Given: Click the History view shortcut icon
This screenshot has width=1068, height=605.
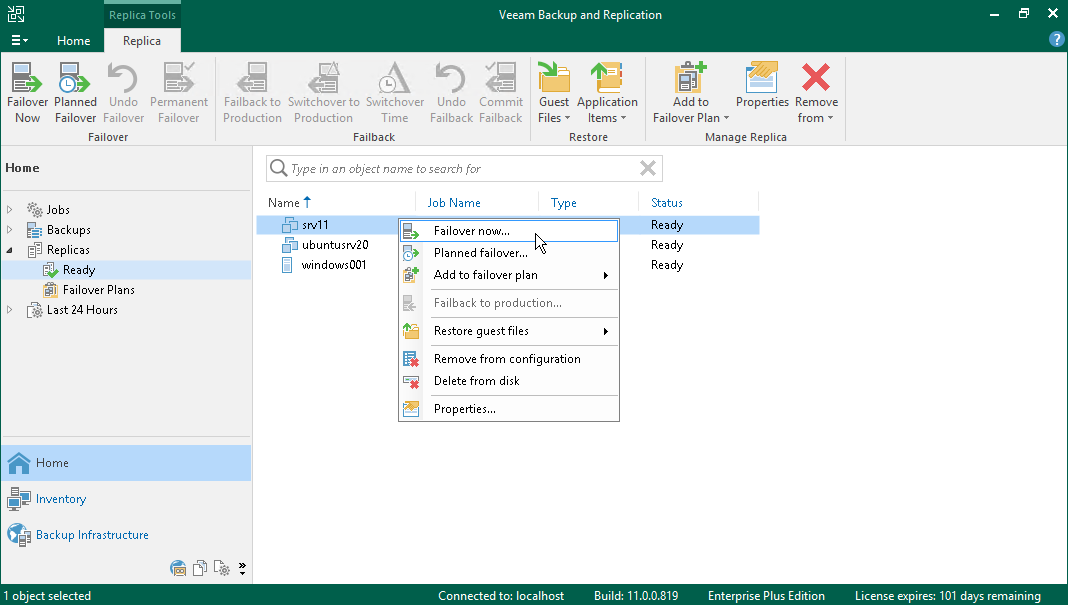Looking at the screenshot, I should [x=221, y=568].
